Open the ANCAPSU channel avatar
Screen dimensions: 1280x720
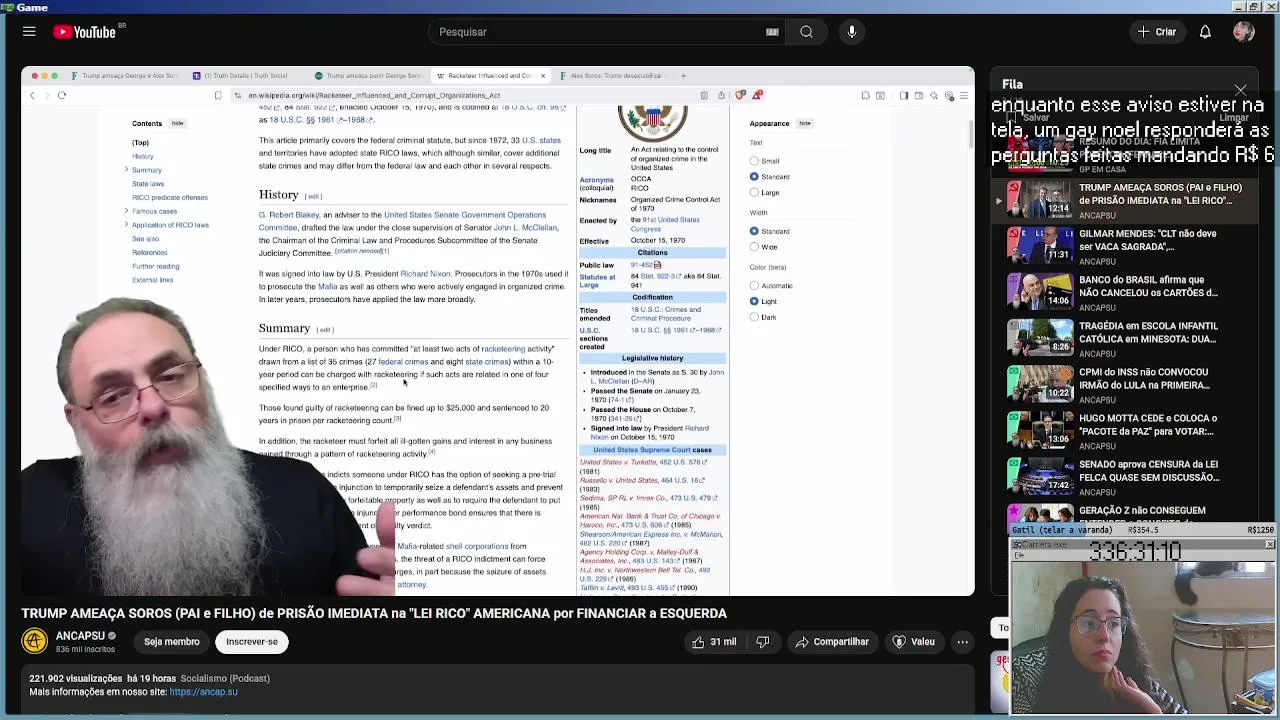35,641
